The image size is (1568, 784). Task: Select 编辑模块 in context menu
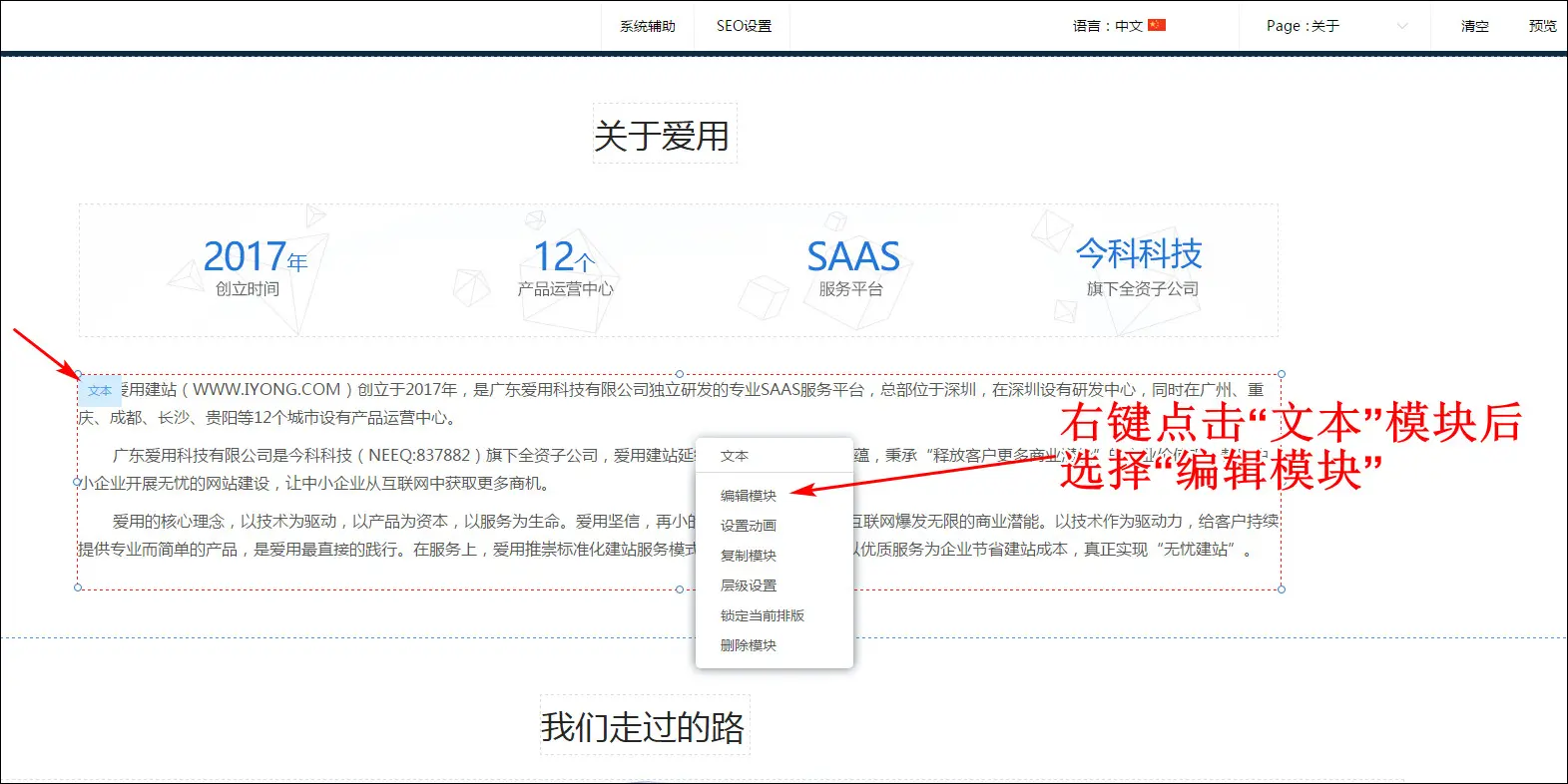(748, 496)
